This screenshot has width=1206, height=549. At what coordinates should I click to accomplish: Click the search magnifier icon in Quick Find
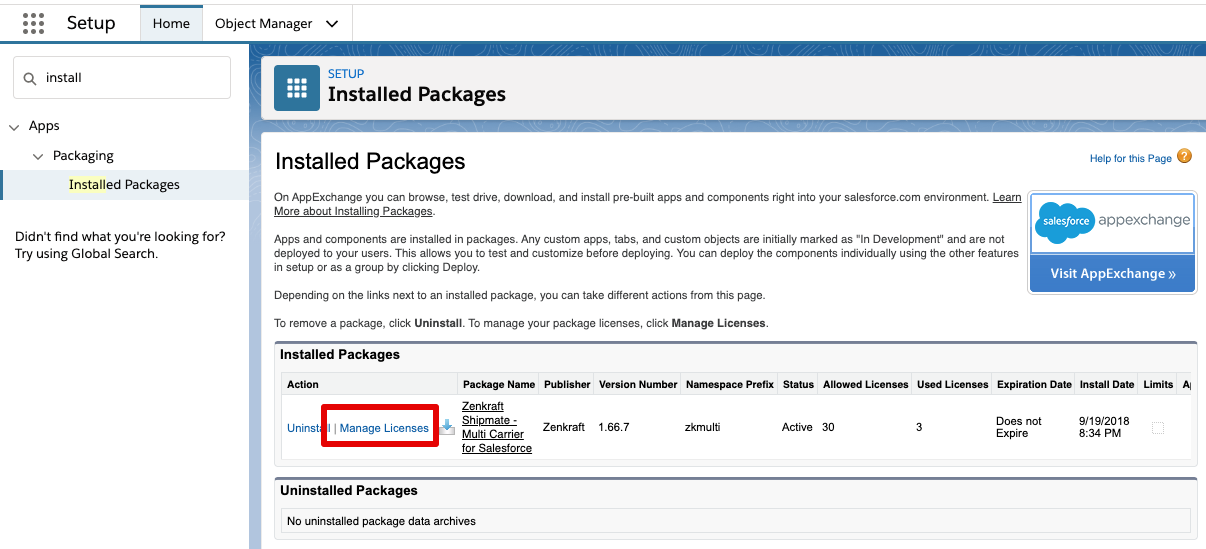tap(29, 78)
